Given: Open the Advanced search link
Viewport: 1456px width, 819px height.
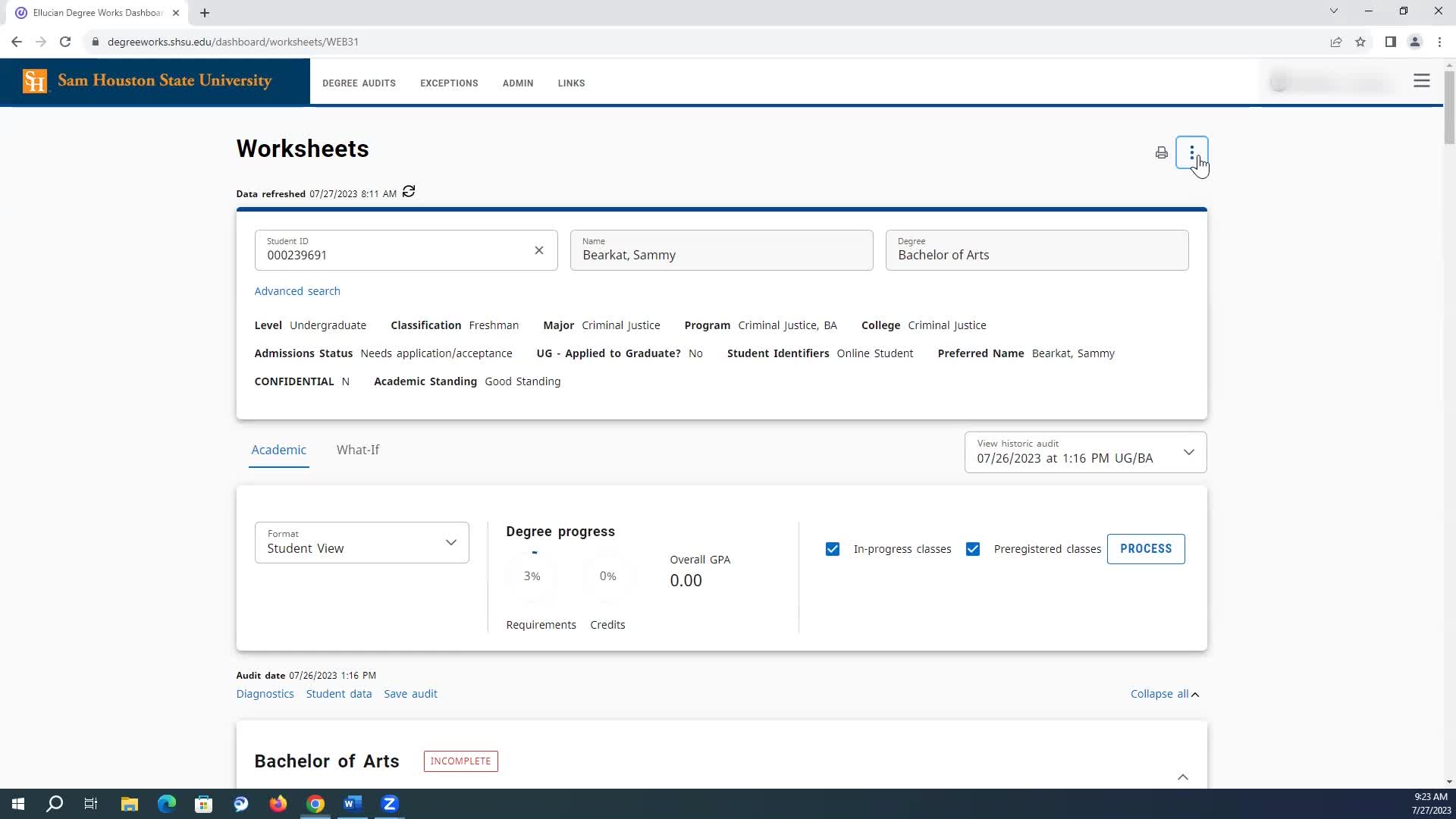Looking at the screenshot, I should tap(297, 291).
